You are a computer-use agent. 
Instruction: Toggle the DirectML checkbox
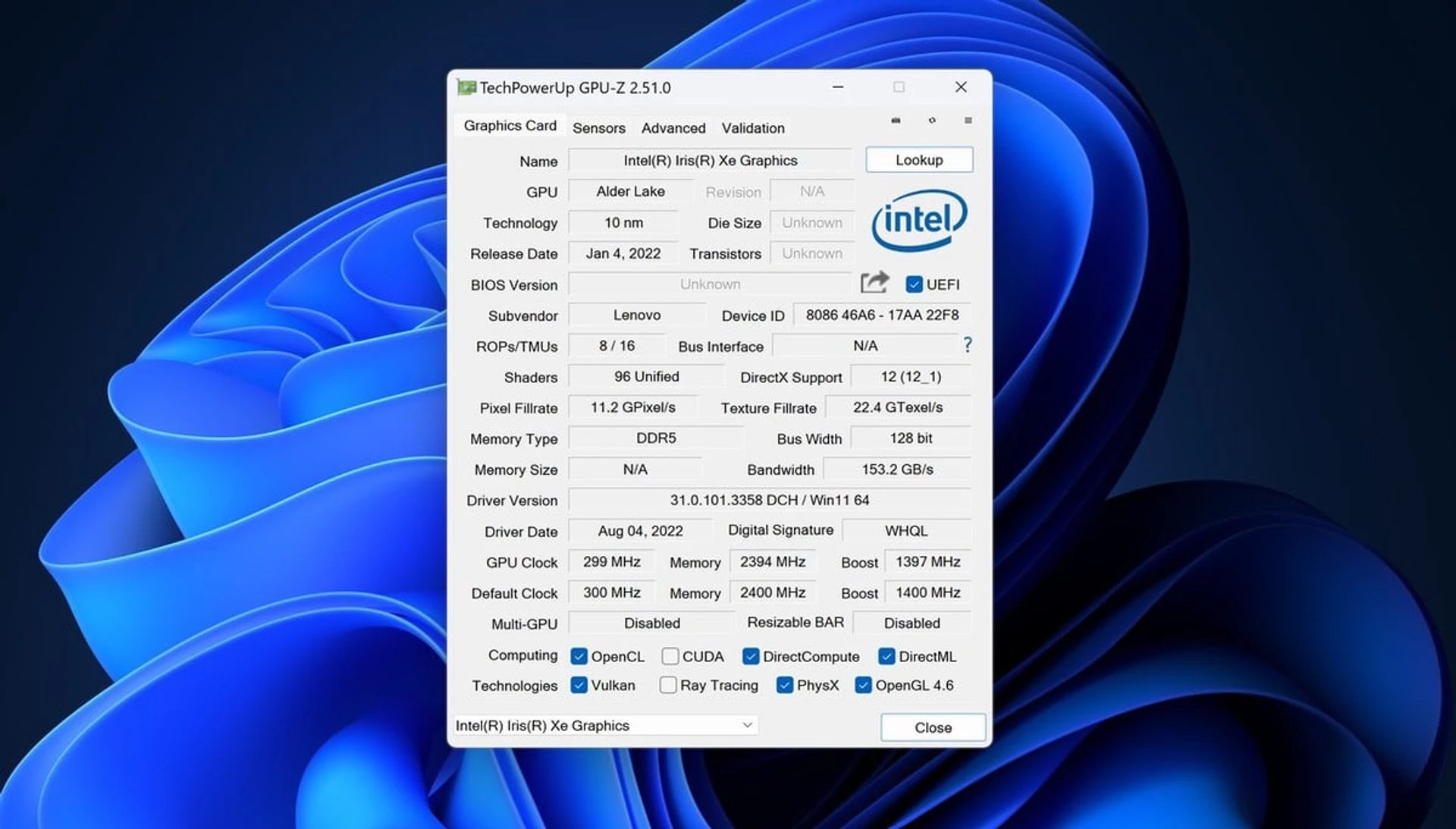point(886,656)
